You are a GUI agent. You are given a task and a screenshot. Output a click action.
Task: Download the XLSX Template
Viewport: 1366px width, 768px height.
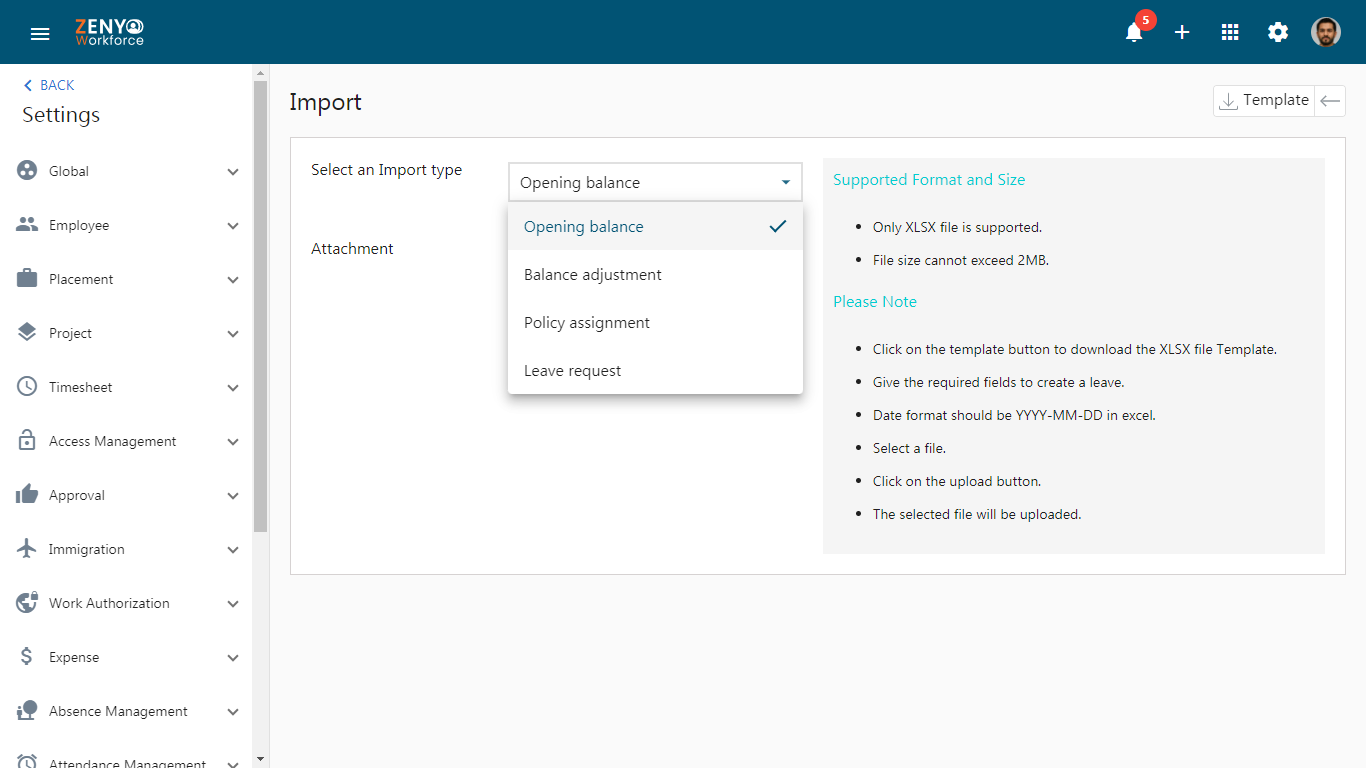1264,101
